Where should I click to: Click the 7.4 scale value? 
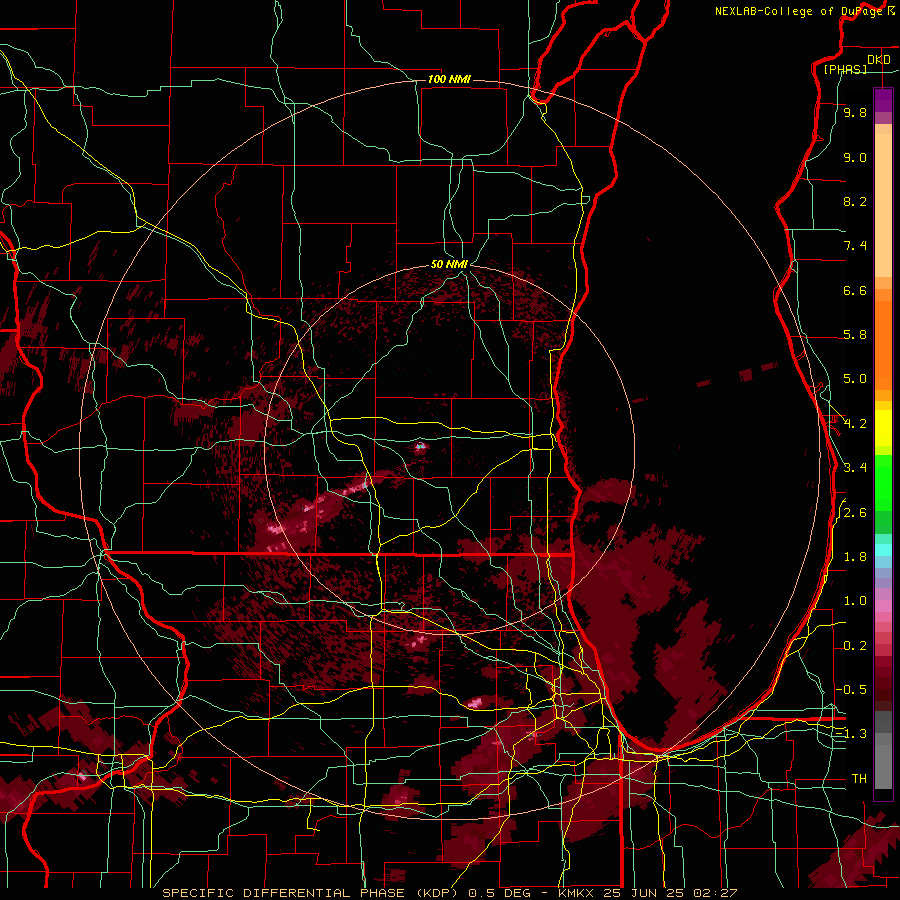(x=855, y=246)
